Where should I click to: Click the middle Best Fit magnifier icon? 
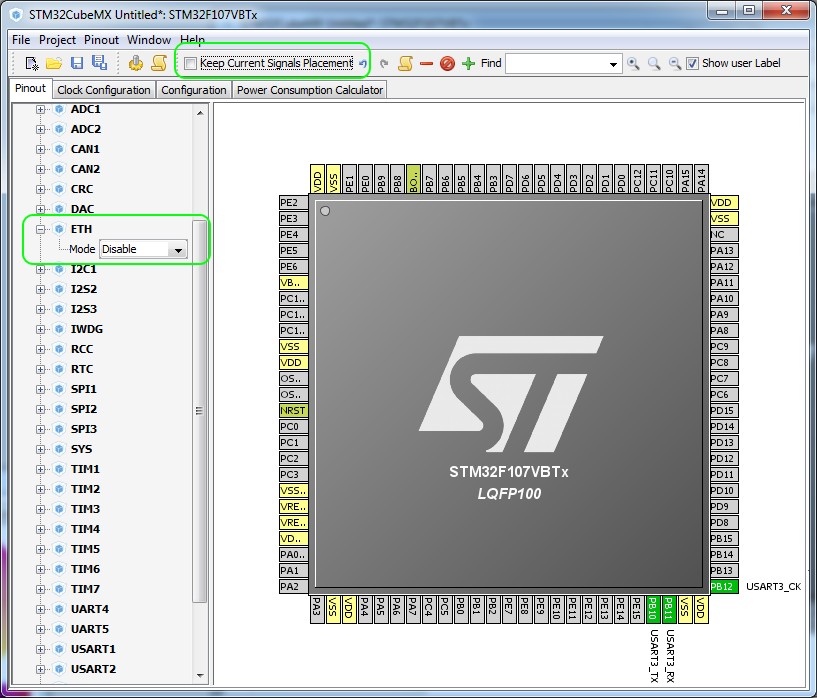tap(654, 64)
